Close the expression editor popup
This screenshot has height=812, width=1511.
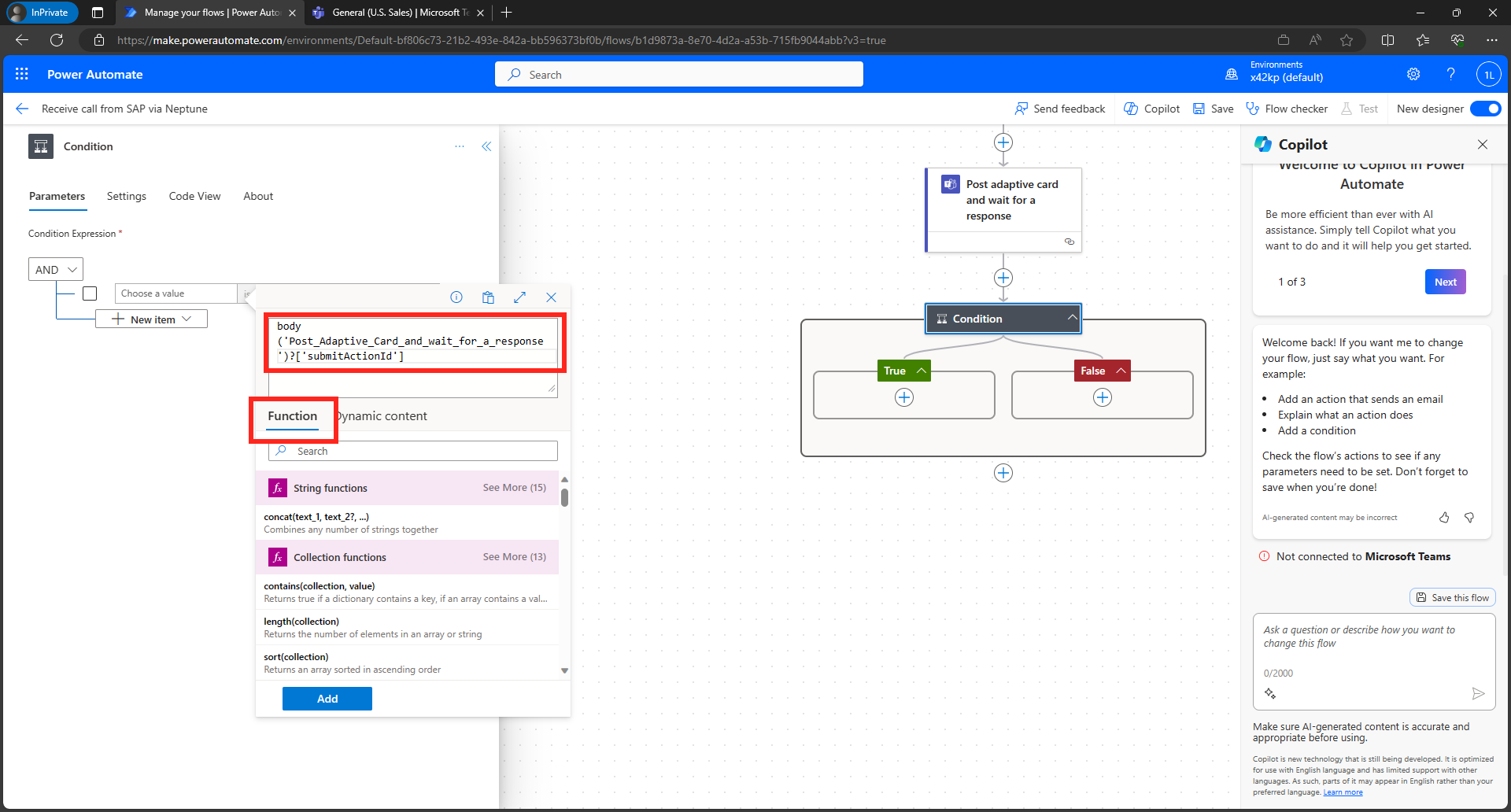[551, 297]
